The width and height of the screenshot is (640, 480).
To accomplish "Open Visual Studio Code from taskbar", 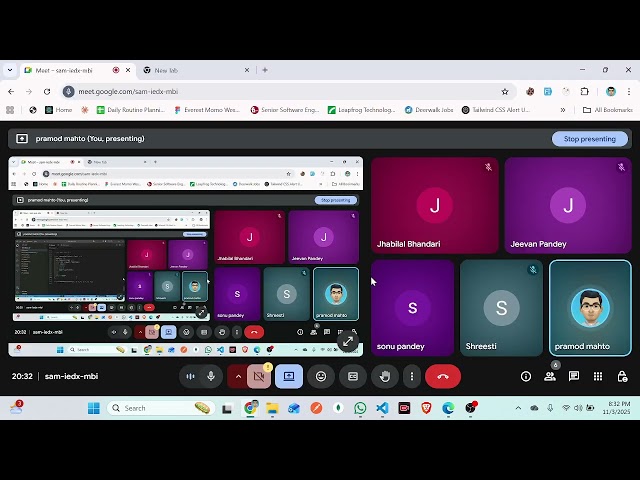I will pos(382,408).
